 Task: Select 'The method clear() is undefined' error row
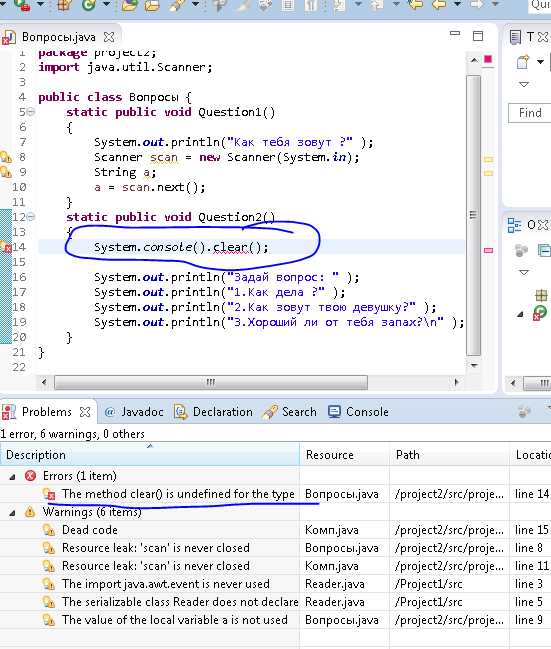pos(275,494)
